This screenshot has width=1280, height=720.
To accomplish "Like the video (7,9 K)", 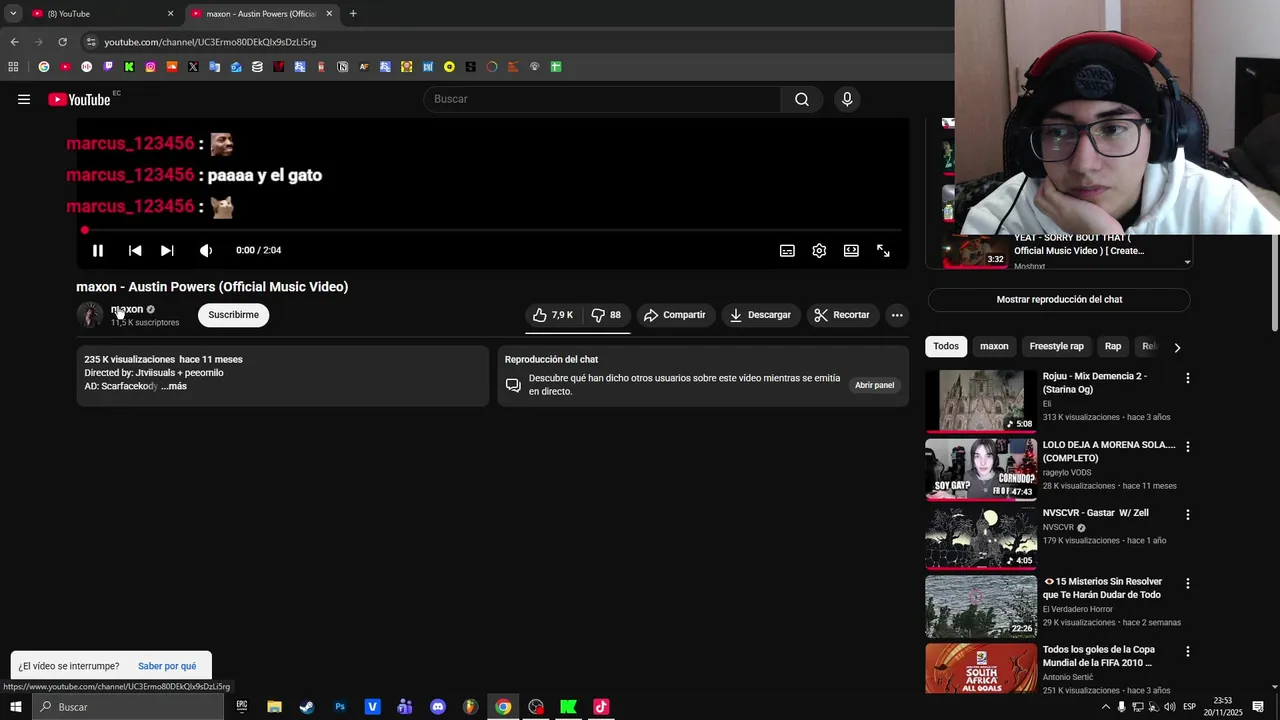I will pos(553,315).
